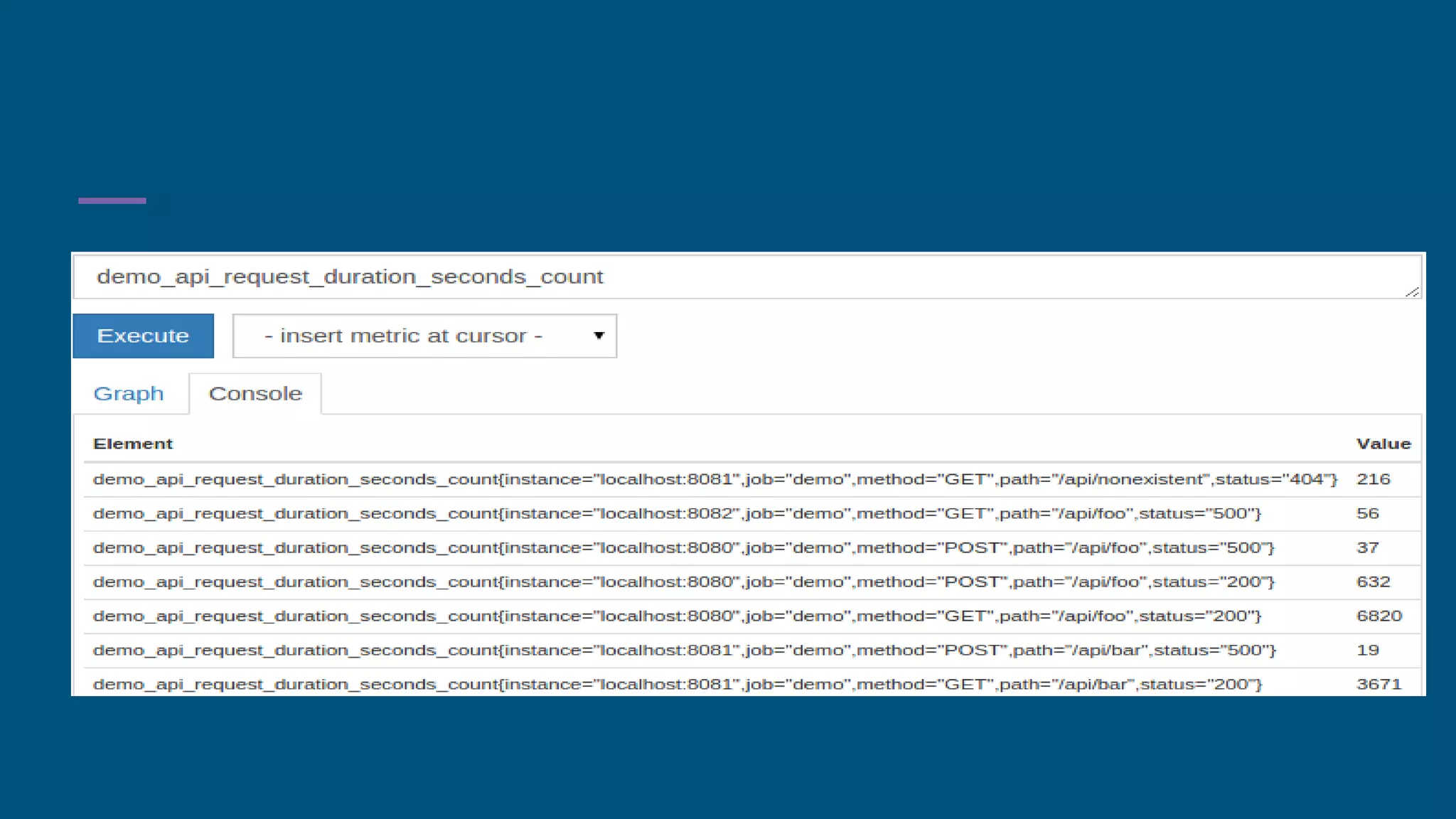Select the row with status 404
Screen dimensions: 1456x819
pos(714,479)
